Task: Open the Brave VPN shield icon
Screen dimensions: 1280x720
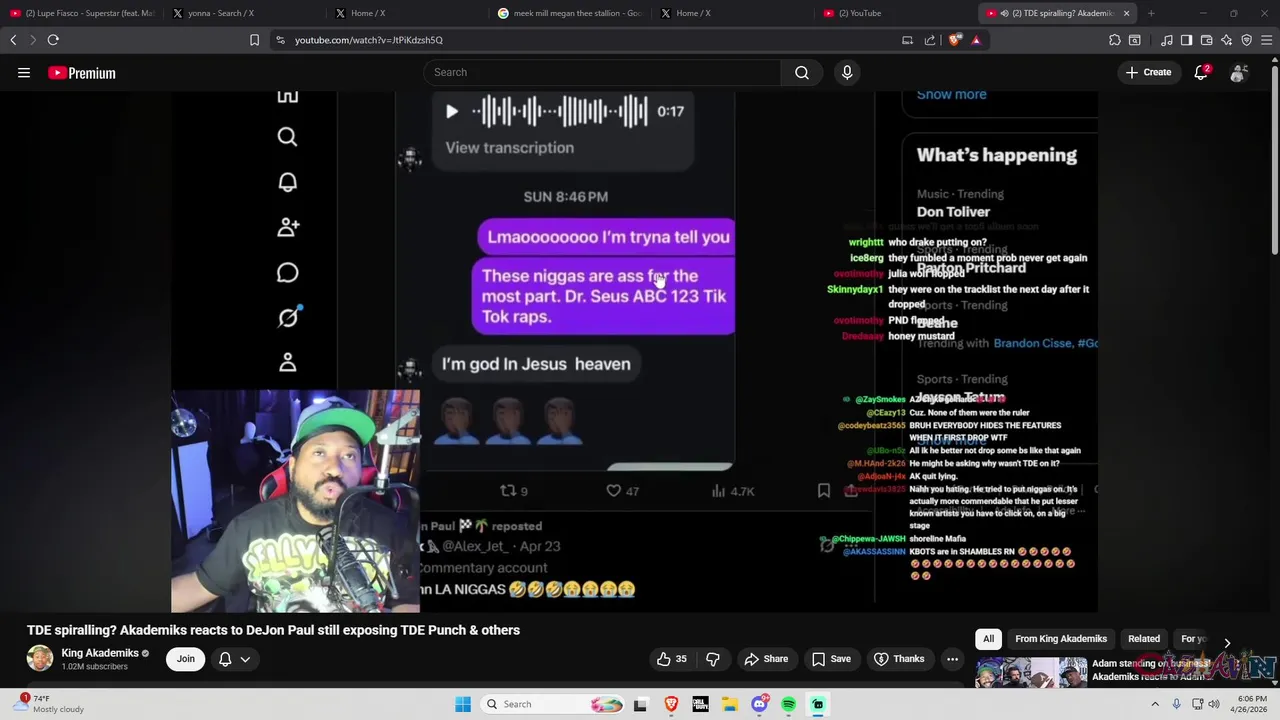Action: point(1246,40)
